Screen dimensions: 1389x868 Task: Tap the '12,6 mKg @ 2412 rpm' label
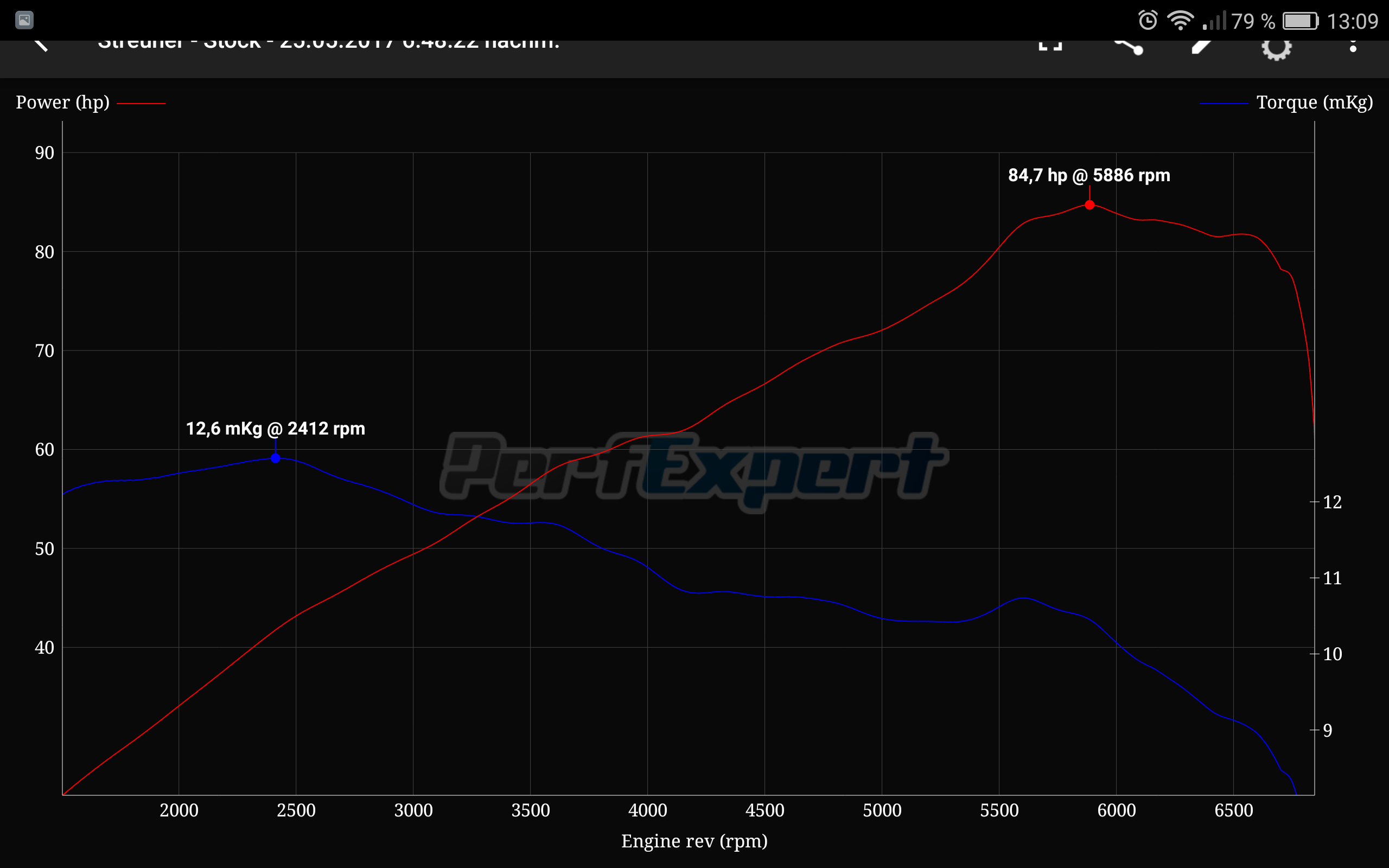(276, 428)
